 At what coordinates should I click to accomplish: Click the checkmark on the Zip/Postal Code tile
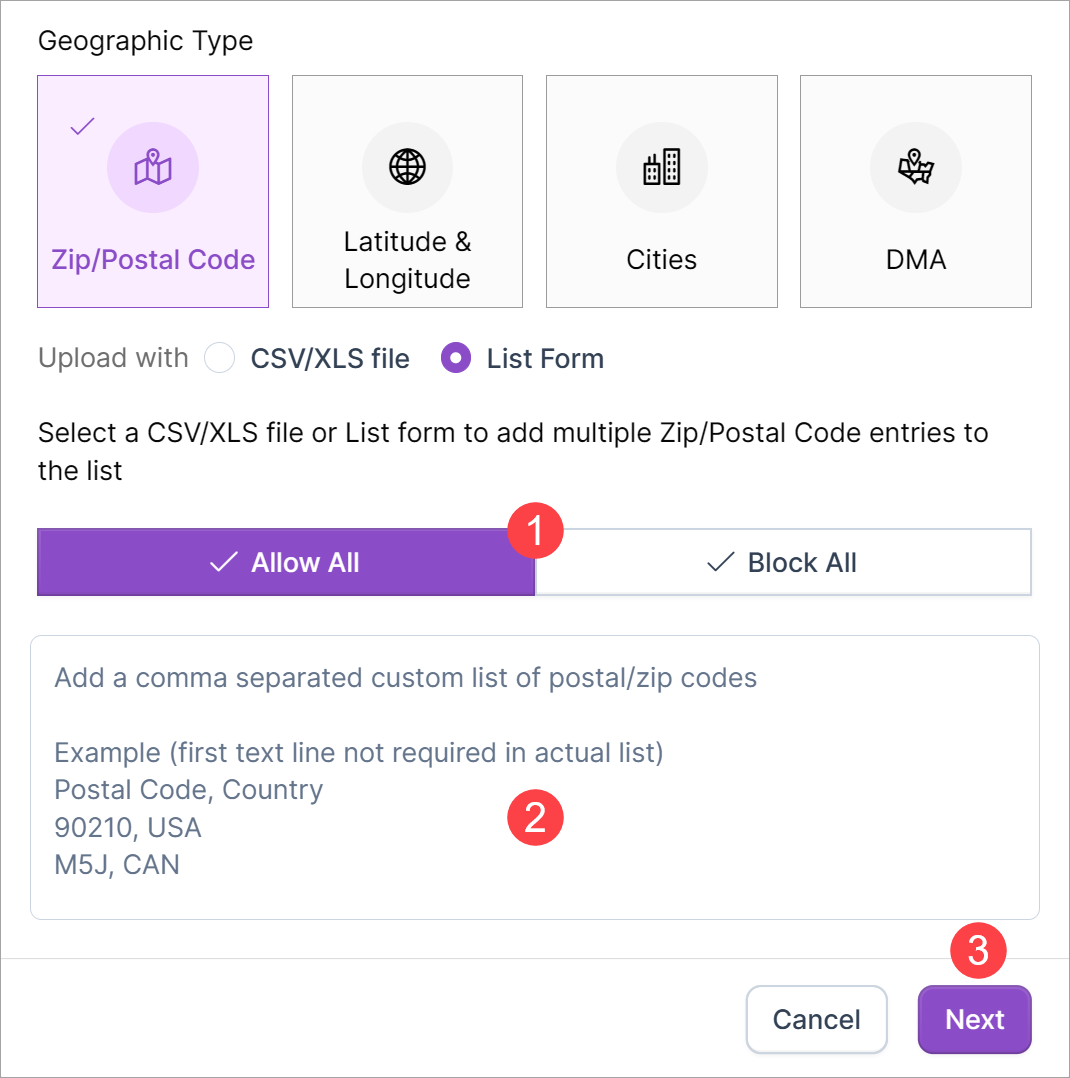click(x=82, y=126)
